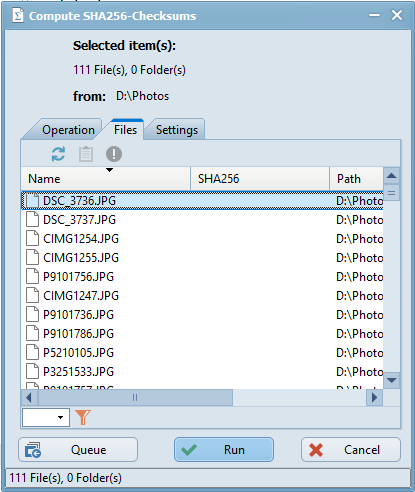Click the refresh file list icon
The height and width of the screenshot is (492, 415).
point(58,154)
